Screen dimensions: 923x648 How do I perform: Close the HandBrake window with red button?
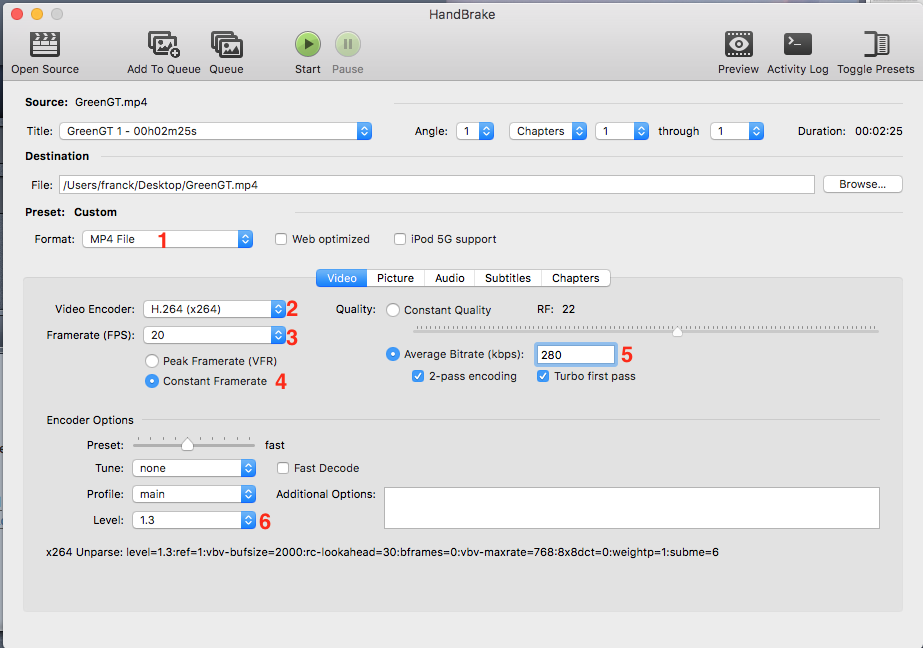(17, 14)
